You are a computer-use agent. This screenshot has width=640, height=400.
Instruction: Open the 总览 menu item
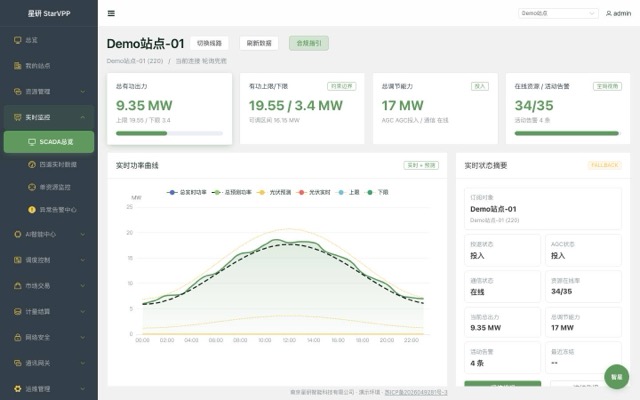[x=49, y=40]
